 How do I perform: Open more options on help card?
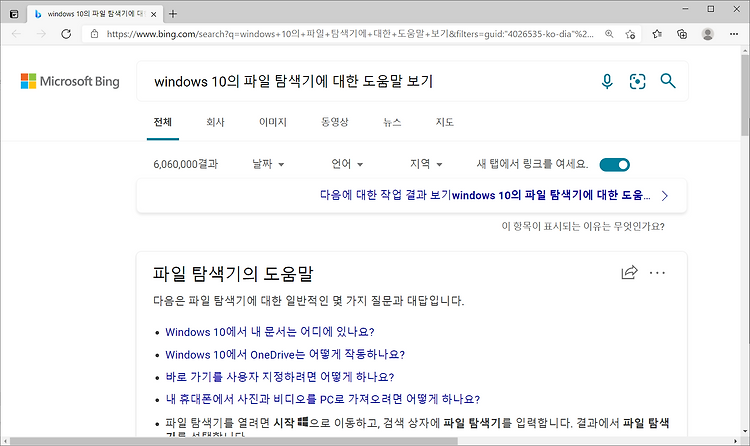tap(657, 273)
